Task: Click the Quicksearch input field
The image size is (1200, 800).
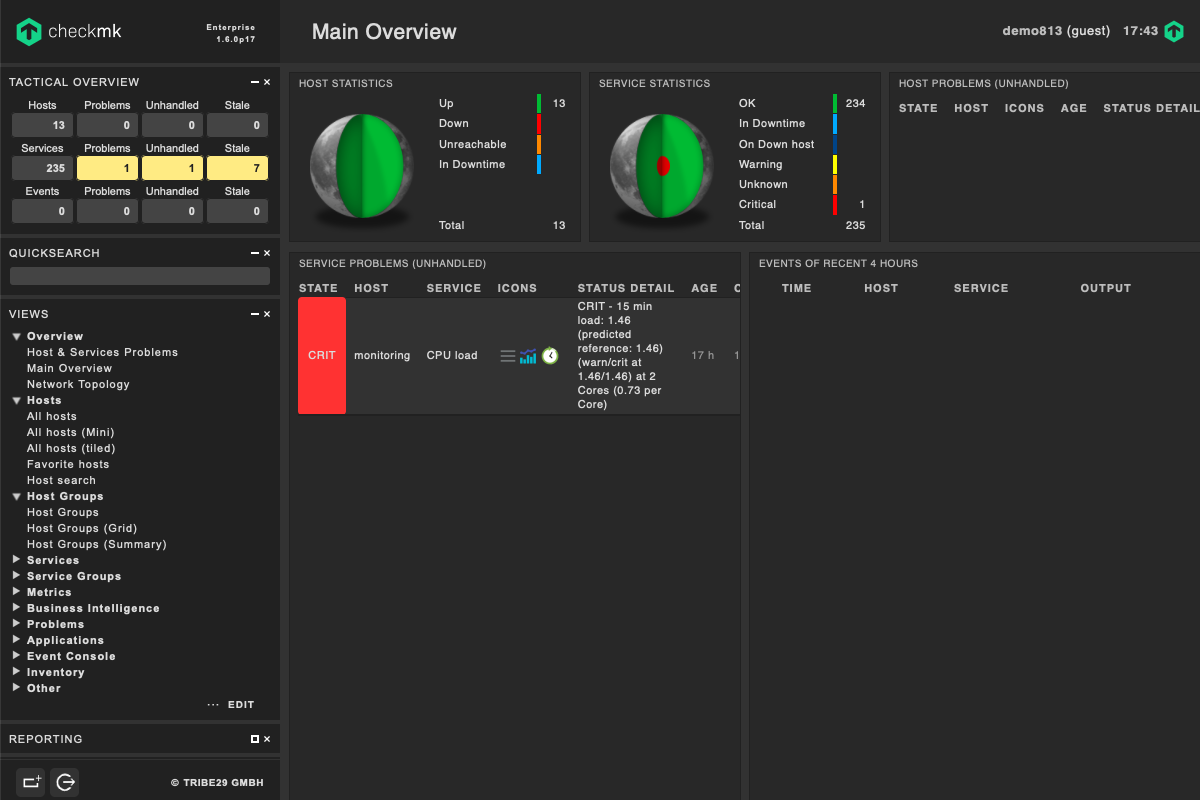Action: pos(140,276)
